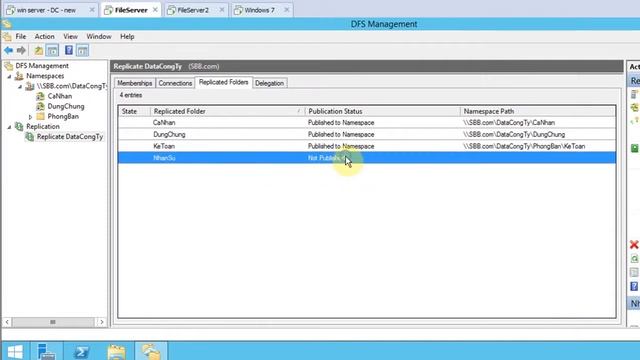Click \\SBB.com\DataCongTy\CaNhan namespace path cell
The image size is (640, 360).
point(509,122)
